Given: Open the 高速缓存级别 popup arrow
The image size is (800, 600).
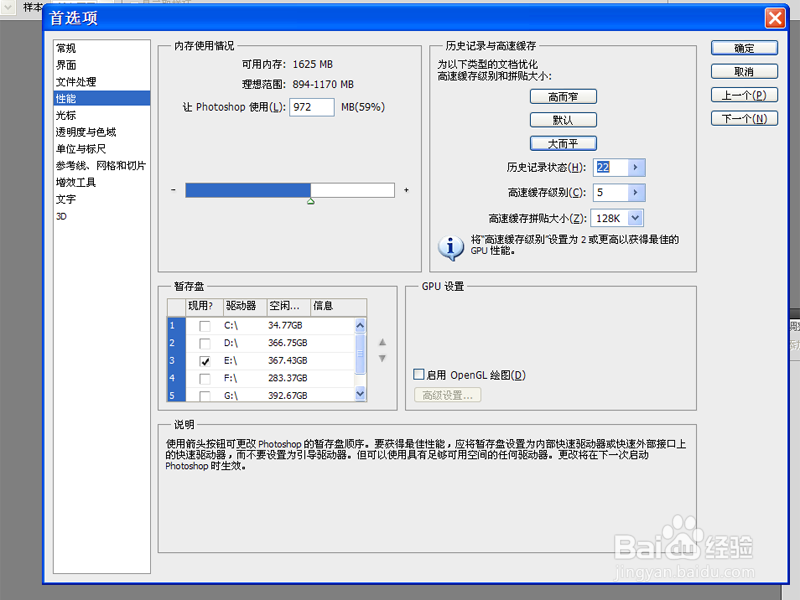Looking at the screenshot, I should [636, 192].
